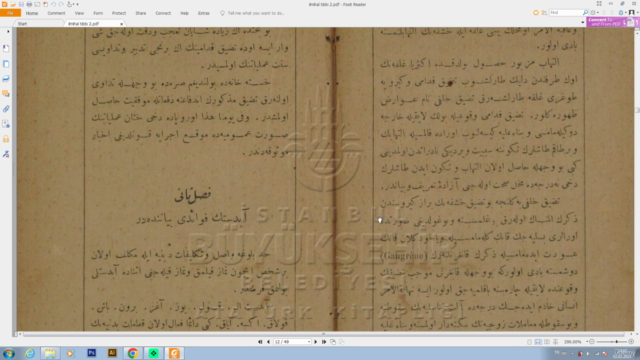Click Foxit Reader taskbar icon
Image resolution: width=640 pixels, height=360 pixels.
174,353
